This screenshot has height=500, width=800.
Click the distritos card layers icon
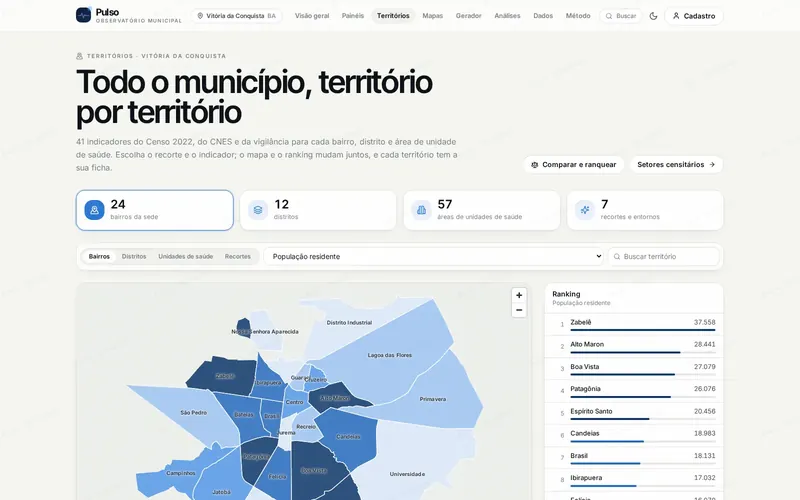click(258, 210)
